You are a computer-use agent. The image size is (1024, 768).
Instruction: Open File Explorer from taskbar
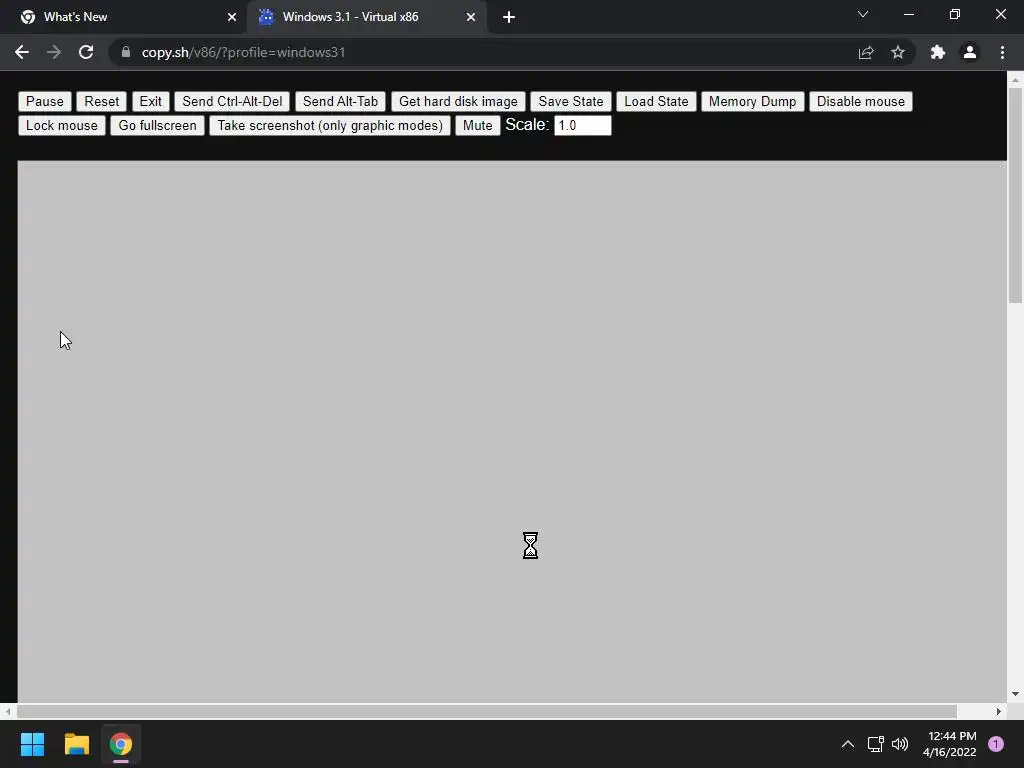pyautogui.click(x=76, y=744)
